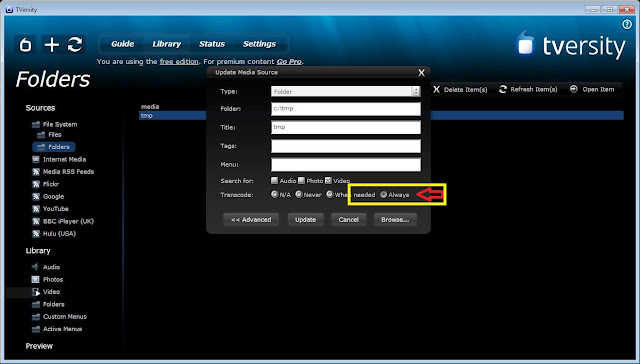Viewport: 640px width, 364px height.
Task: Click the Custom Menus folder icon
Action: (36, 317)
